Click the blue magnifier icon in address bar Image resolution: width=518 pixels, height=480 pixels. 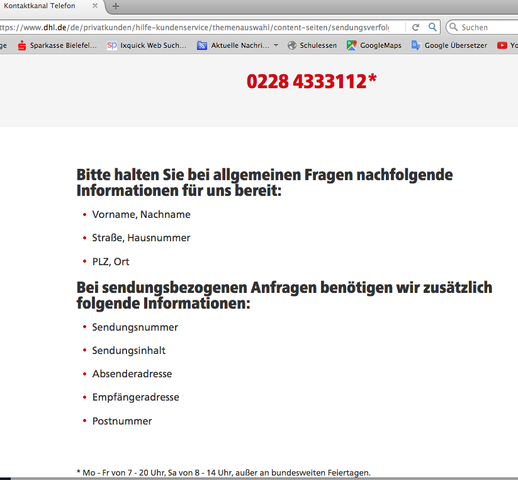click(x=432, y=27)
